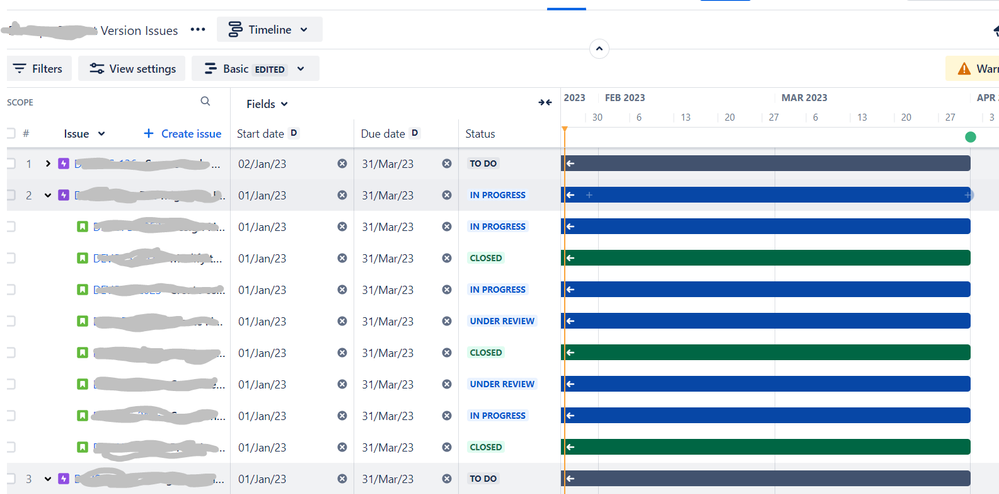Click Create issue

183,134
